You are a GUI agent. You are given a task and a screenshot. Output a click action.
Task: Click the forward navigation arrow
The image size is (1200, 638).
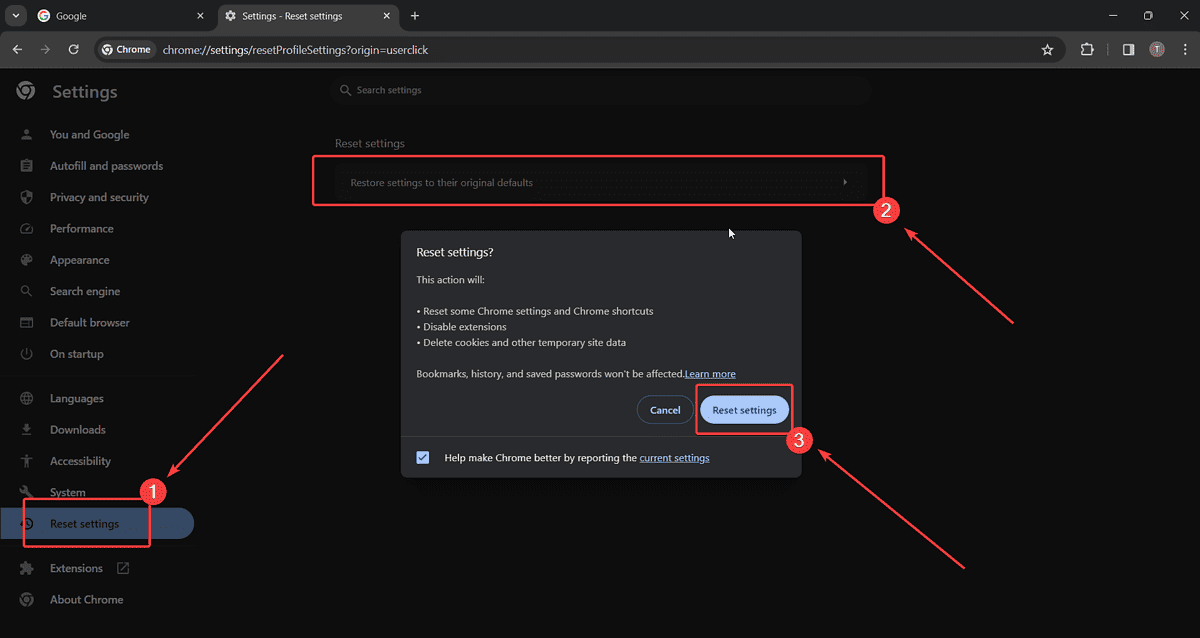(44, 49)
